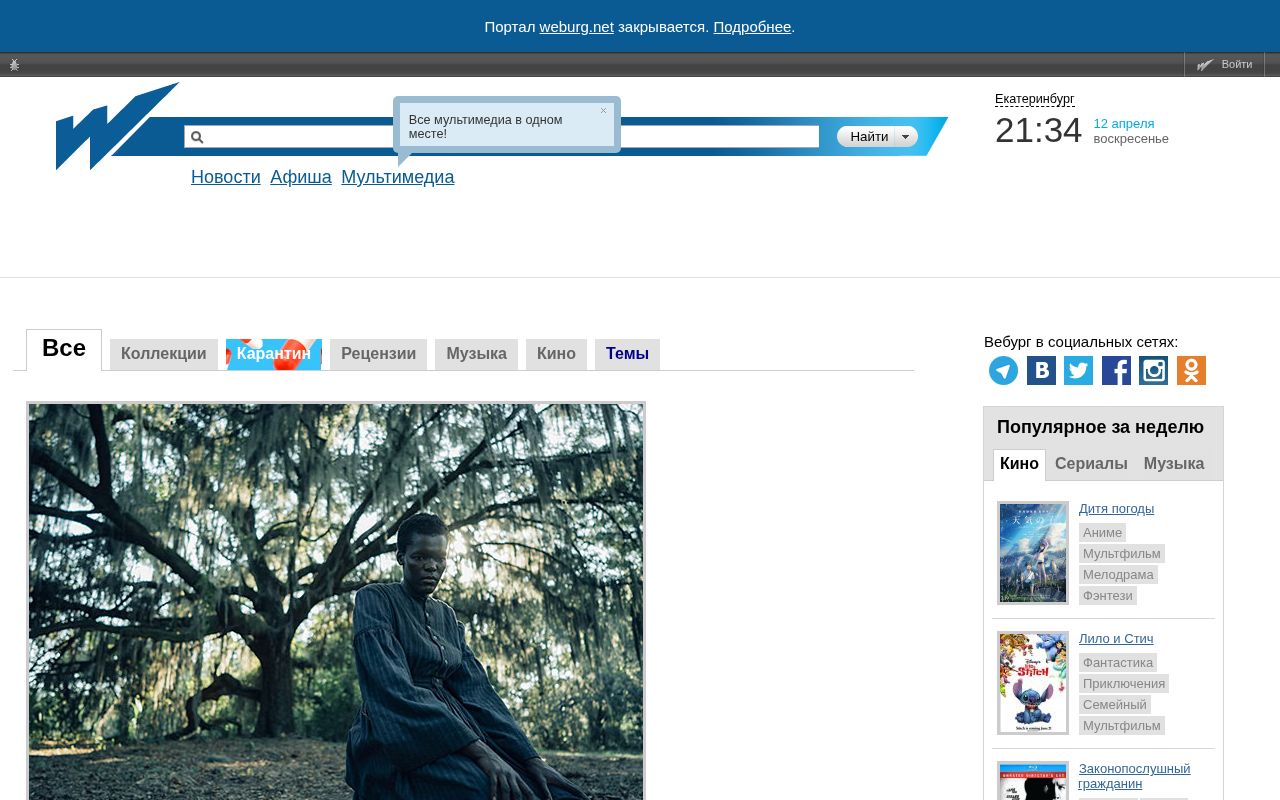Select the Рецензии tab
The width and height of the screenshot is (1280, 800).
378,354
